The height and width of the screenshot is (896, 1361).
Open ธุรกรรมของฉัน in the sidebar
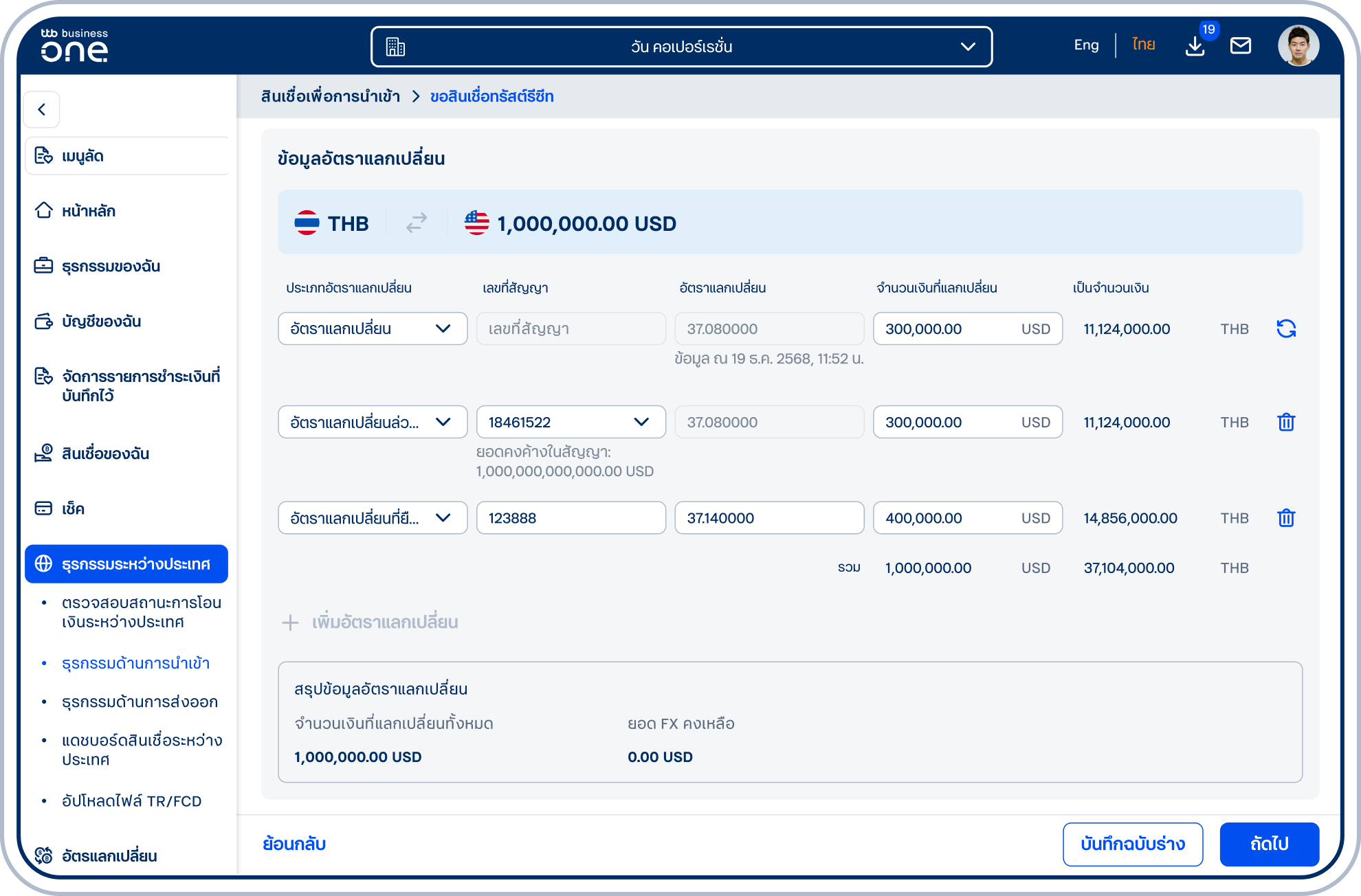pos(111,266)
